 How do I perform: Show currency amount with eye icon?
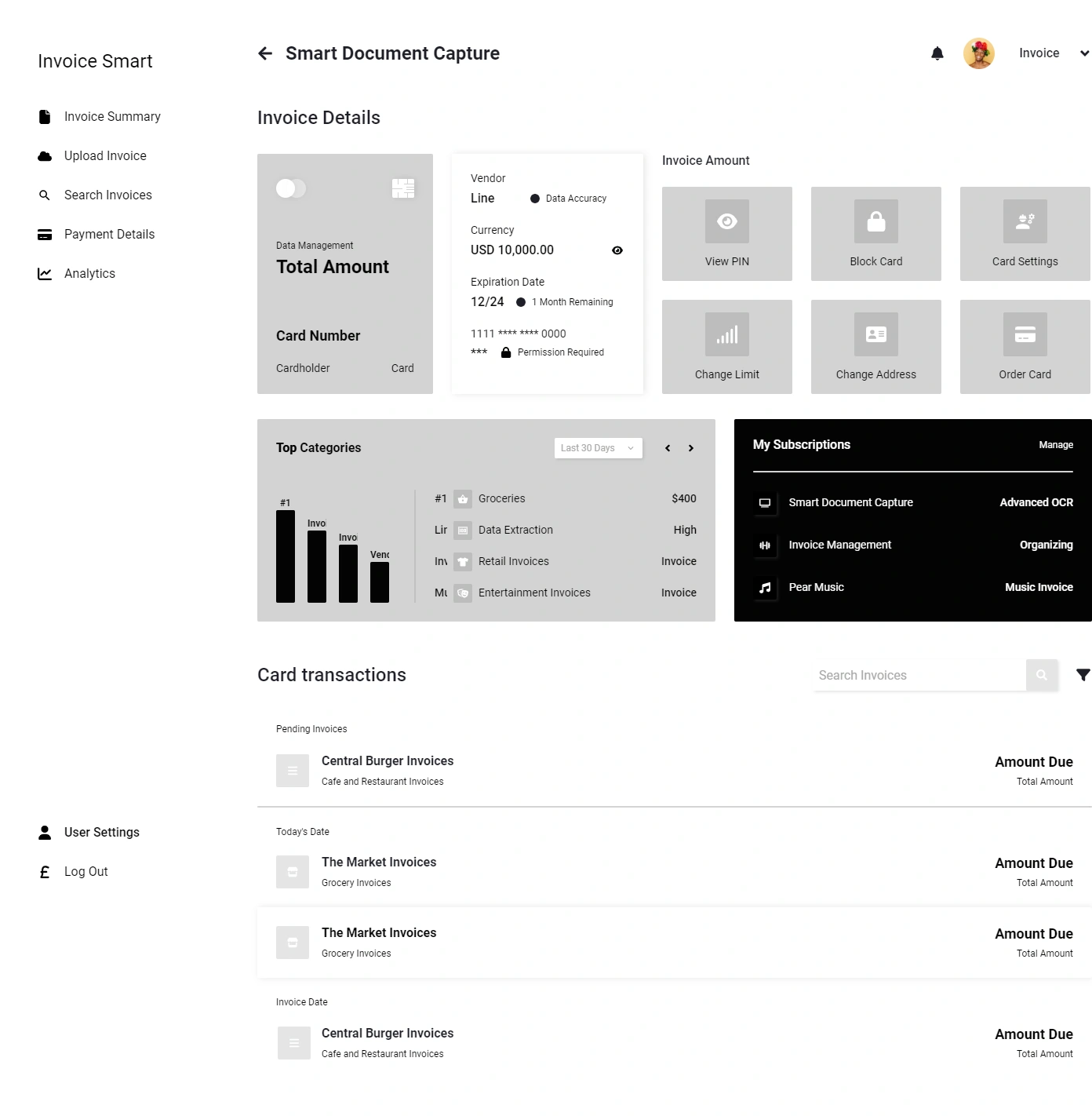click(x=617, y=250)
